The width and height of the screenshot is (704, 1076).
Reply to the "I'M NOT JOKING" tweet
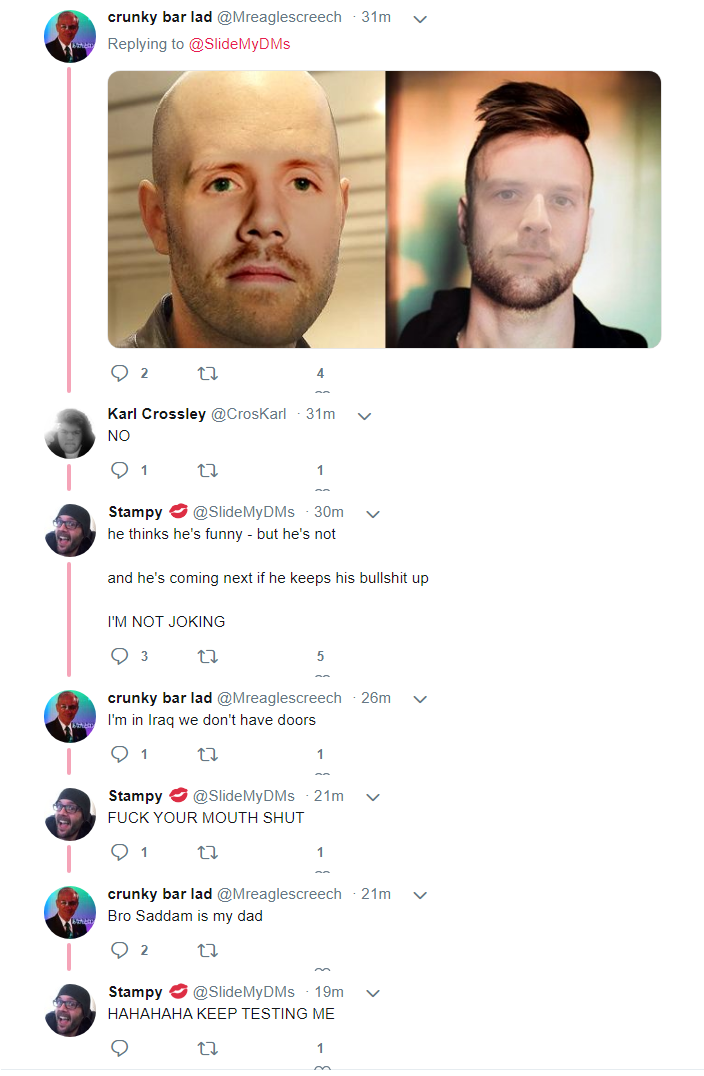click(x=120, y=656)
